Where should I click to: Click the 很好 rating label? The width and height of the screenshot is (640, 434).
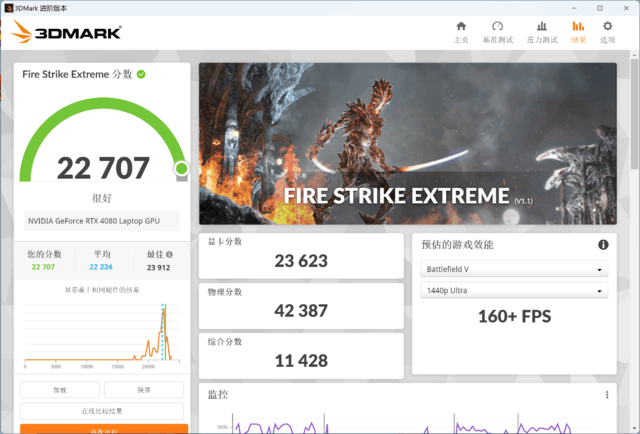[102, 198]
